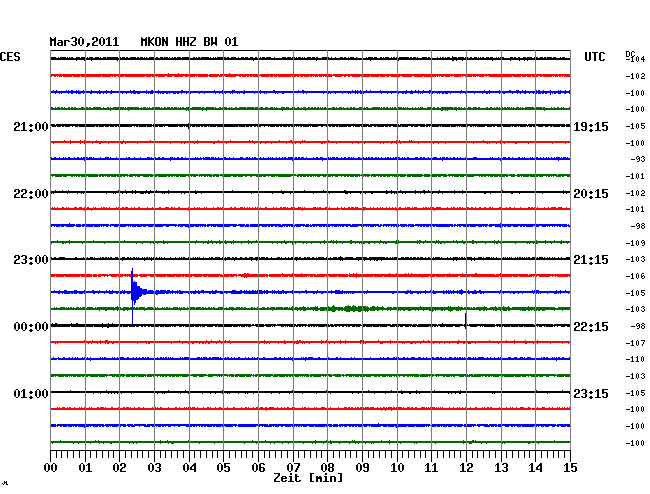Select the 21:00 local time label
This screenshot has width=650, height=494.
[x=31, y=126]
